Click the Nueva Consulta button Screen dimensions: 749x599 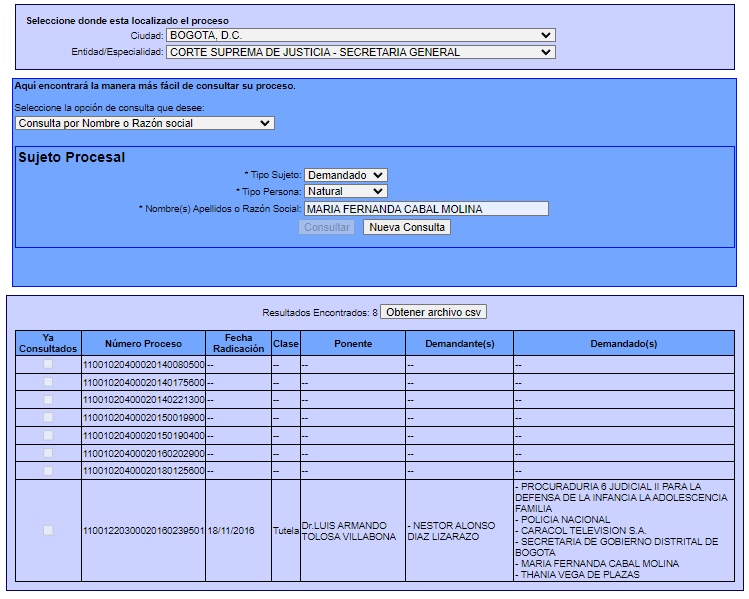407,227
